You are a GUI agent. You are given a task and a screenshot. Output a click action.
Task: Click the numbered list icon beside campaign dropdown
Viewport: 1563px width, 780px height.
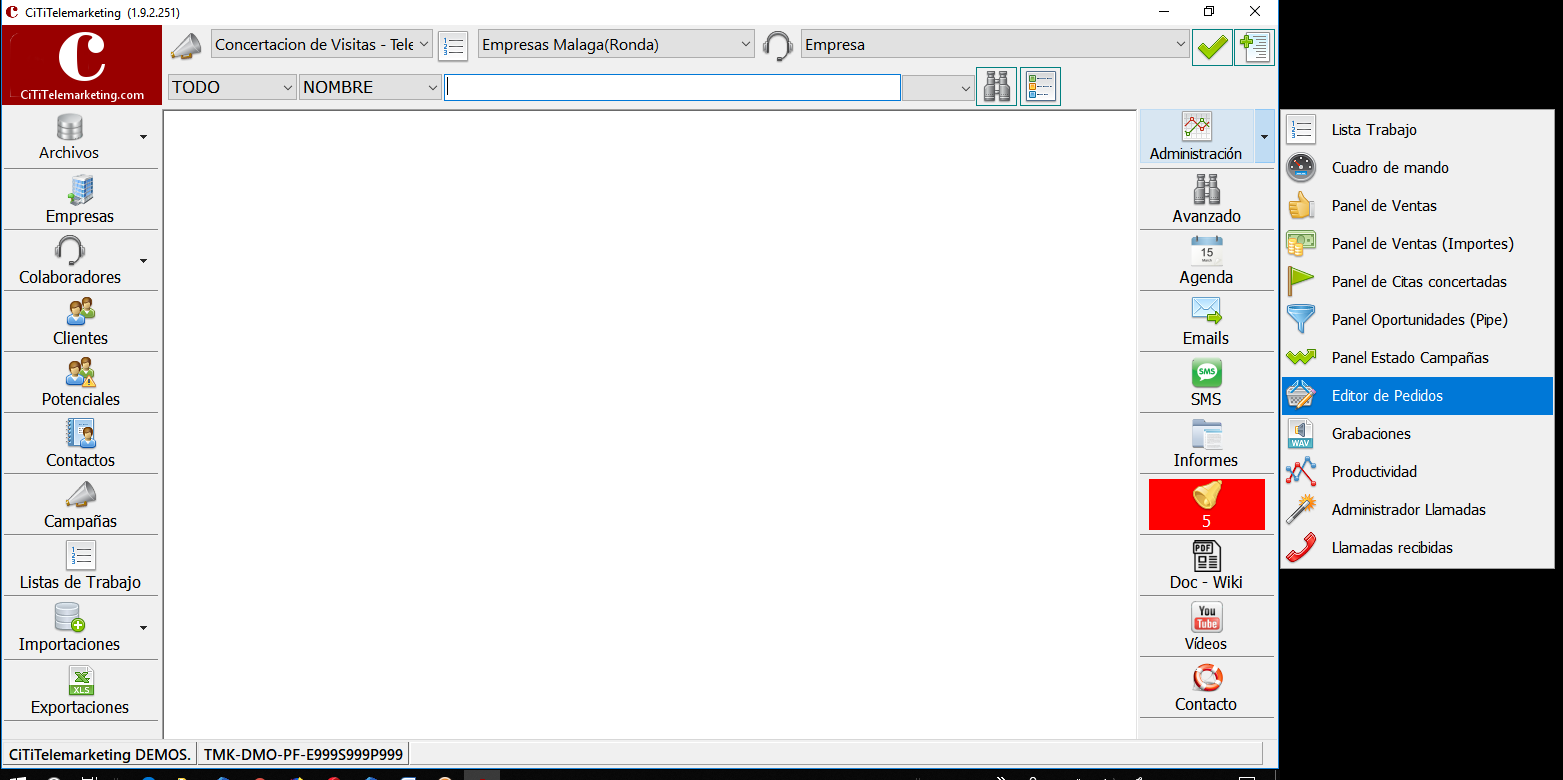click(453, 46)
